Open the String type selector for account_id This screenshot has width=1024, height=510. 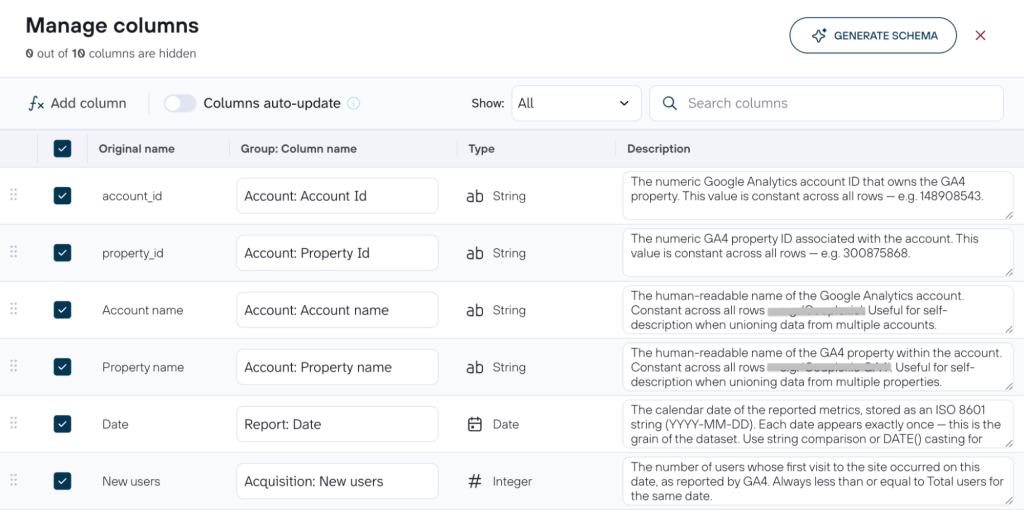point(496,196)
